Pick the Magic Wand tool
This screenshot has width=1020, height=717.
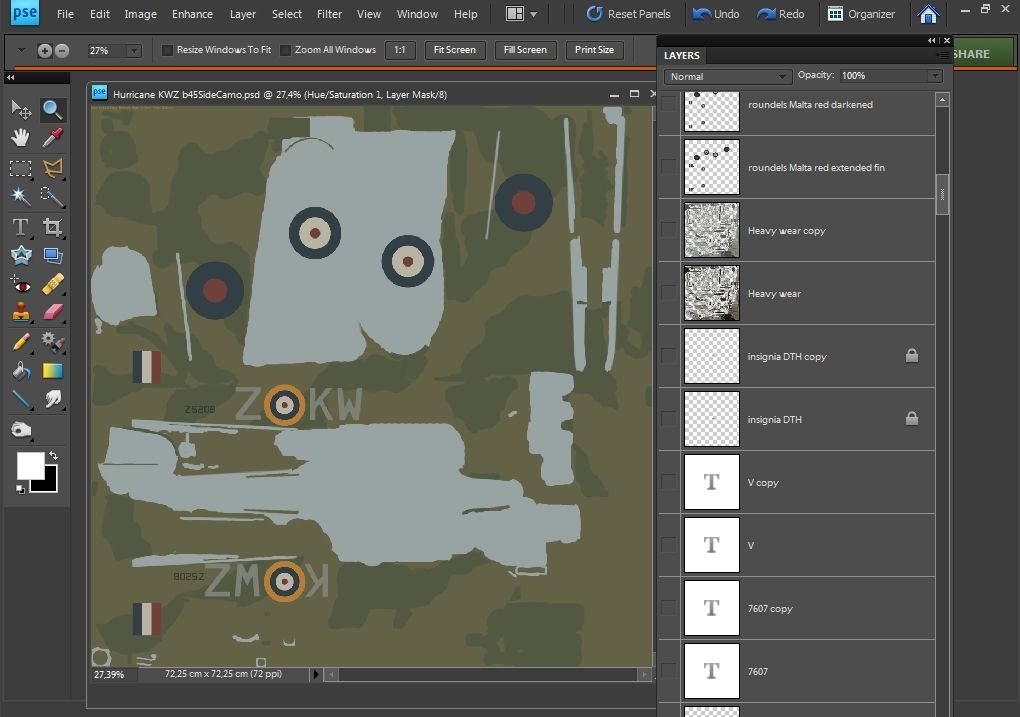coord(20,196)
